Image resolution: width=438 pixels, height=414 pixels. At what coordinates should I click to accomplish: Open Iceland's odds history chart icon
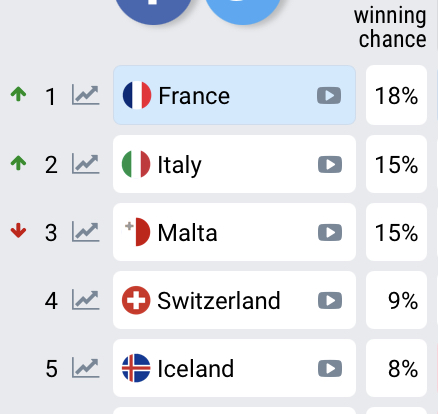coord(86,368)
